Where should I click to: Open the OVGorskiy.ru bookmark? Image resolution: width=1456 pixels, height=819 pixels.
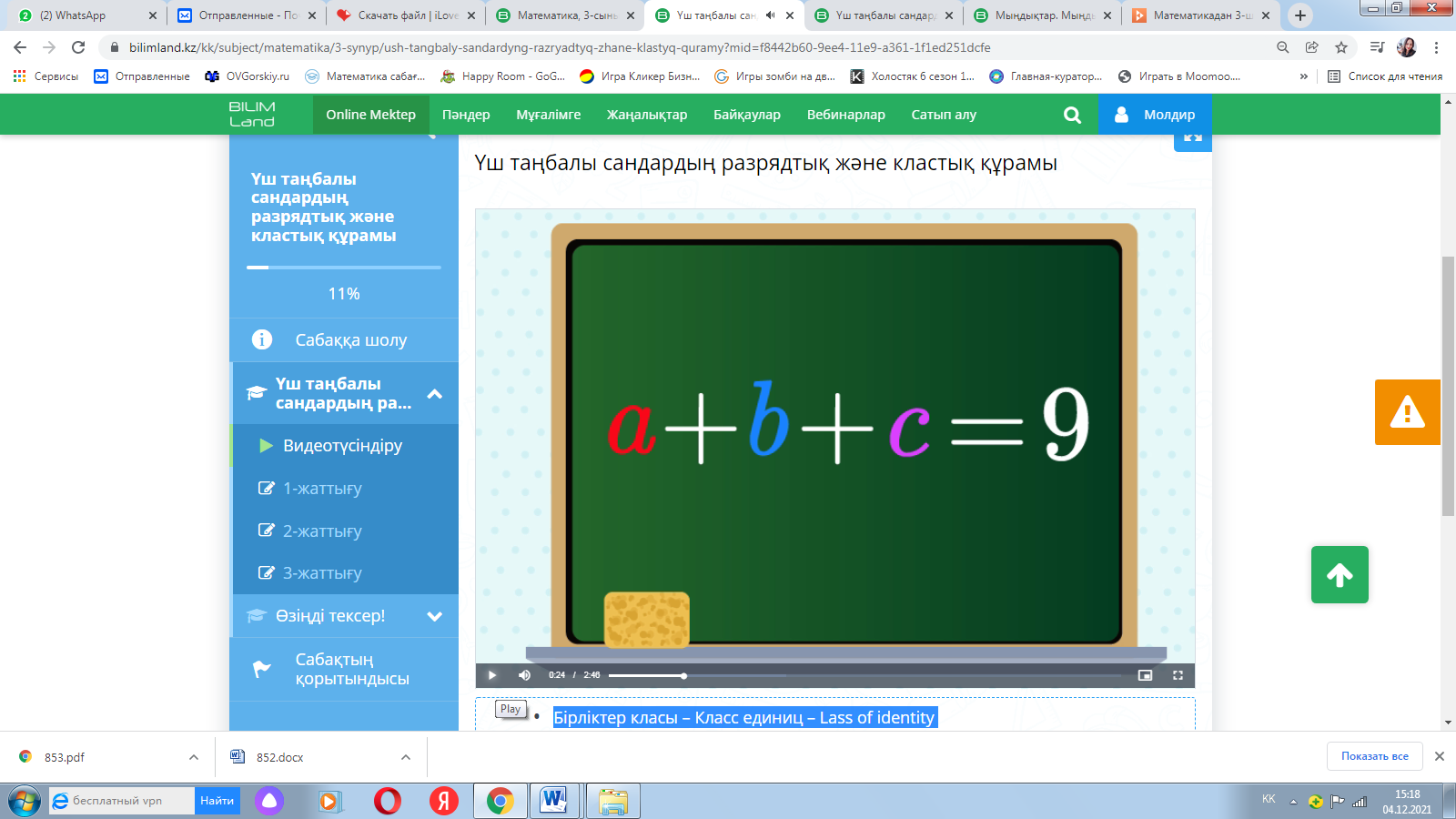tap(248, 76)
